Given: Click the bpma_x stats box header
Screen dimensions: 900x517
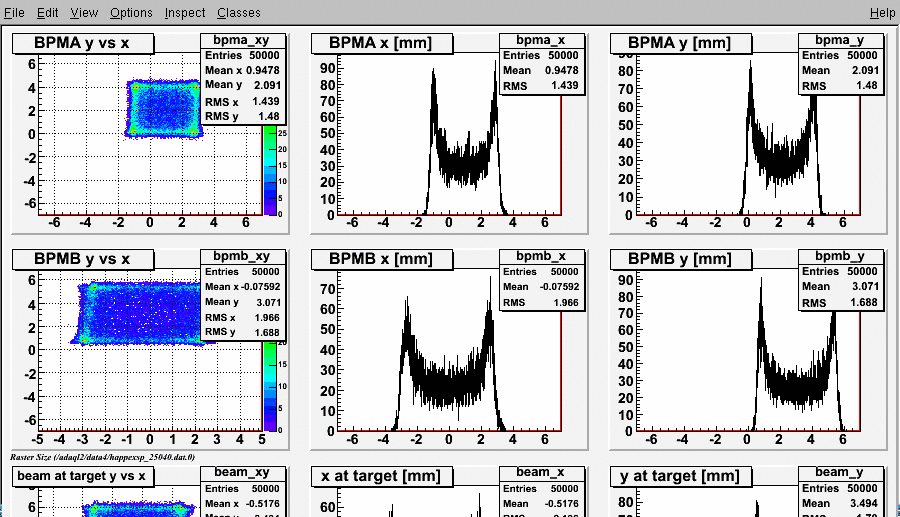Looking at the screenshot, I should click(541, 40).
